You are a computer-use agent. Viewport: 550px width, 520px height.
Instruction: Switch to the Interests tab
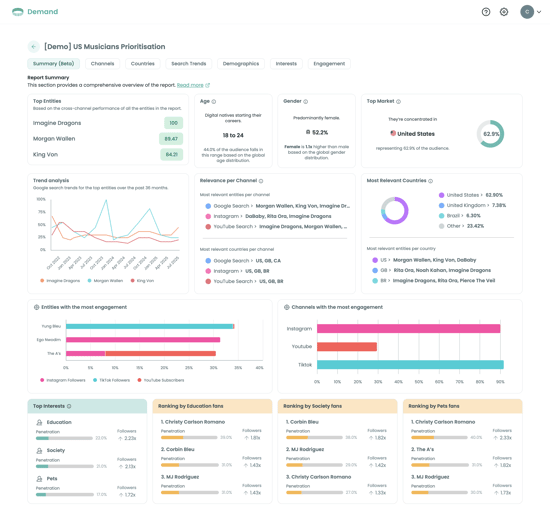286,64
